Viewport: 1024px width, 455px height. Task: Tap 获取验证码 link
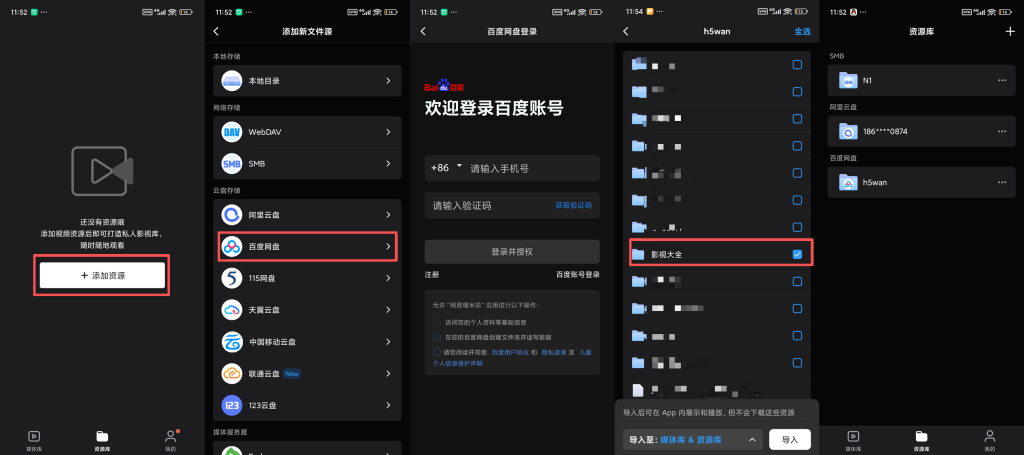click(573, 205)
